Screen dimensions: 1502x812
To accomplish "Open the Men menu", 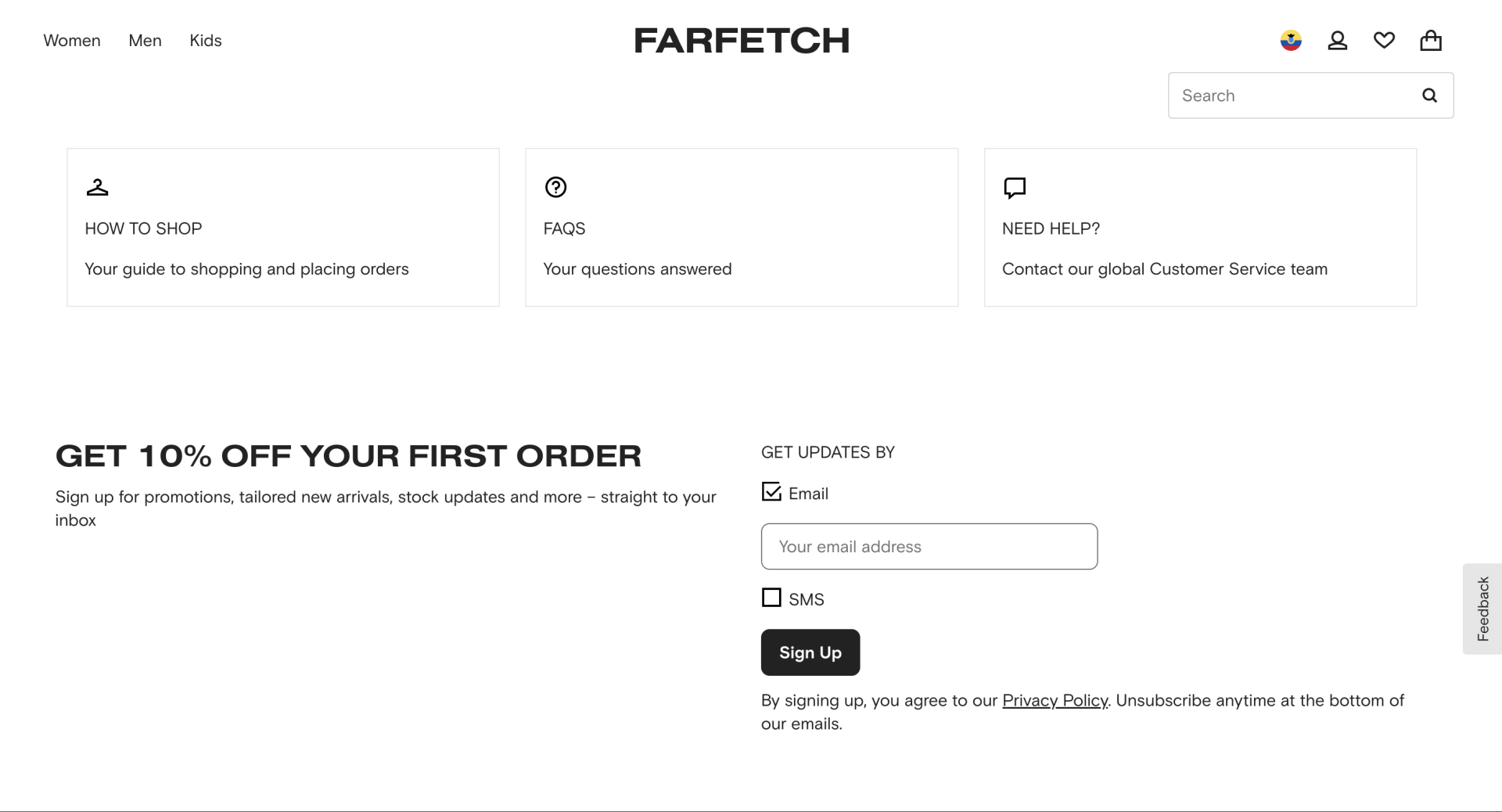I will click(x=145, y=41).
